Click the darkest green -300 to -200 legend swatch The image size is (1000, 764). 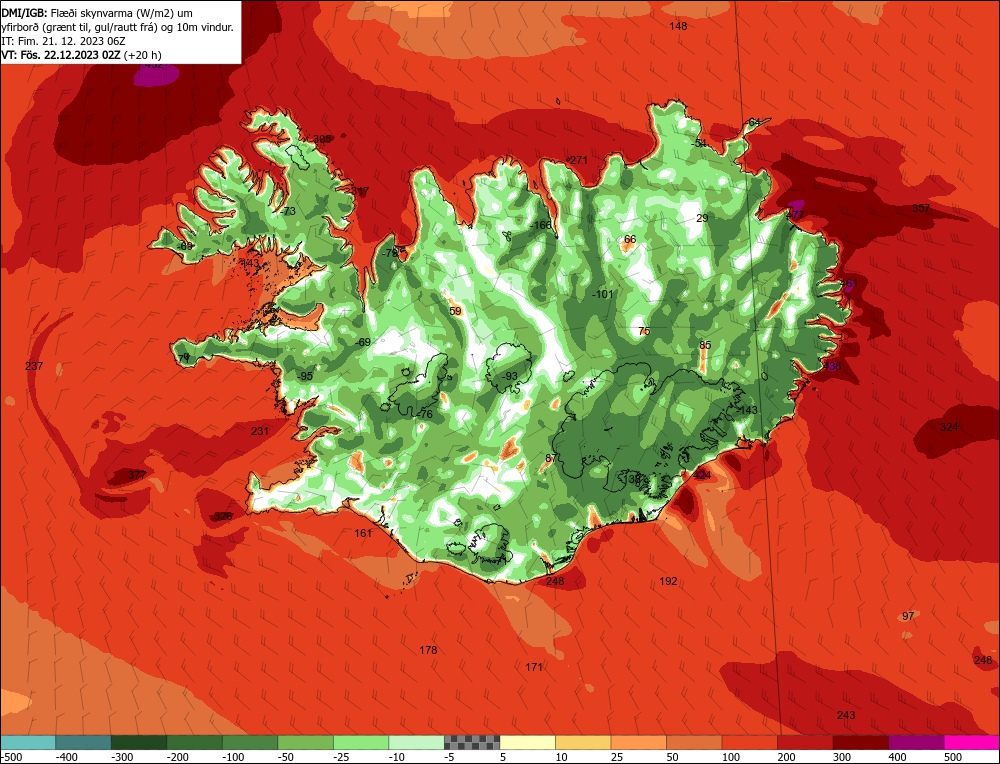[138, 742]
